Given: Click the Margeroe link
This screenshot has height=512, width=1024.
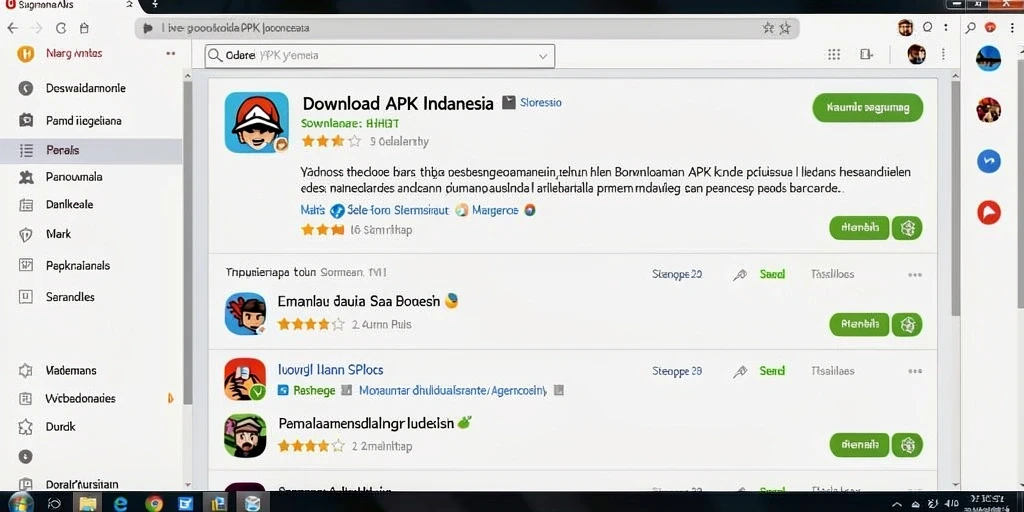Looking at the screenshot, I should 495,210.
